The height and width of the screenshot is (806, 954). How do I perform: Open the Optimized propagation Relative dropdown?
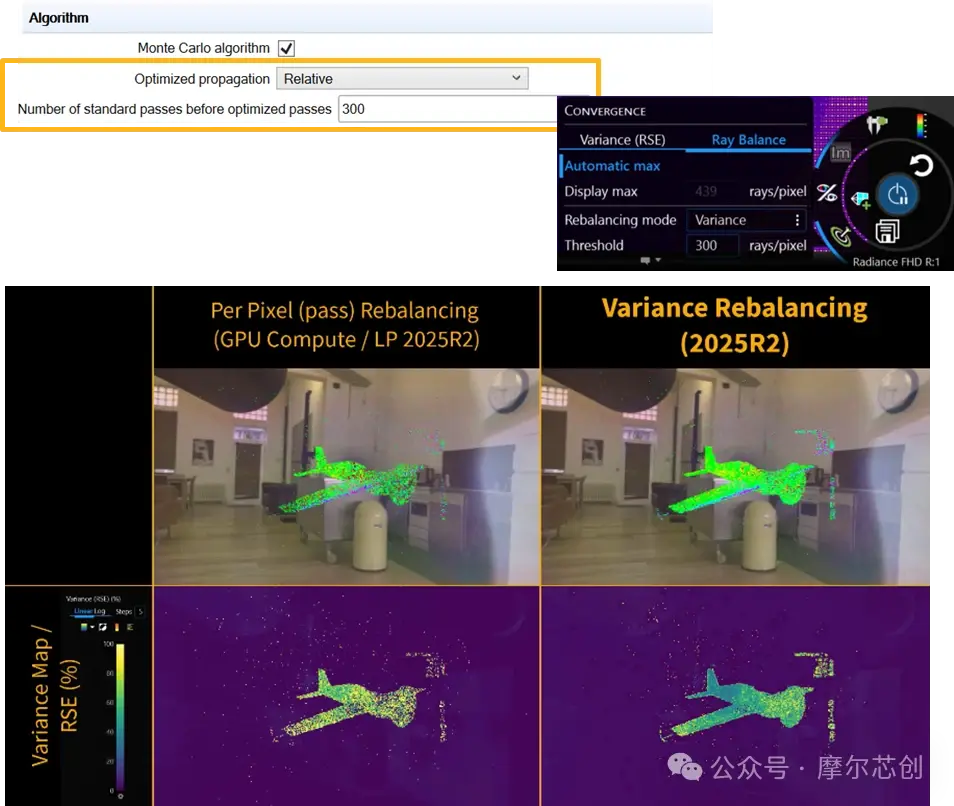coord(402,78)
